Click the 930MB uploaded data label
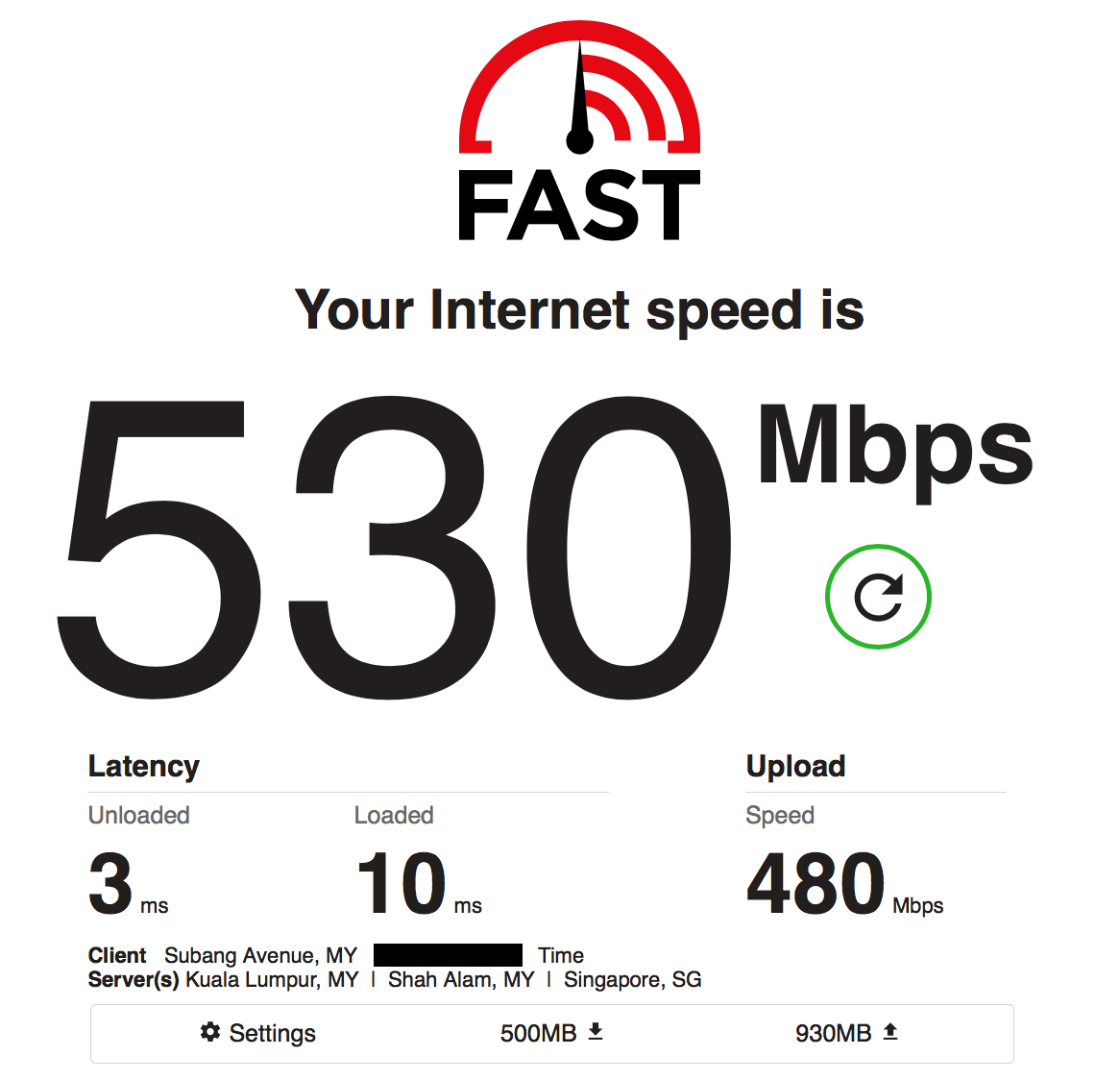The image size is (1120, 1081). click(x=834, y=1033)
